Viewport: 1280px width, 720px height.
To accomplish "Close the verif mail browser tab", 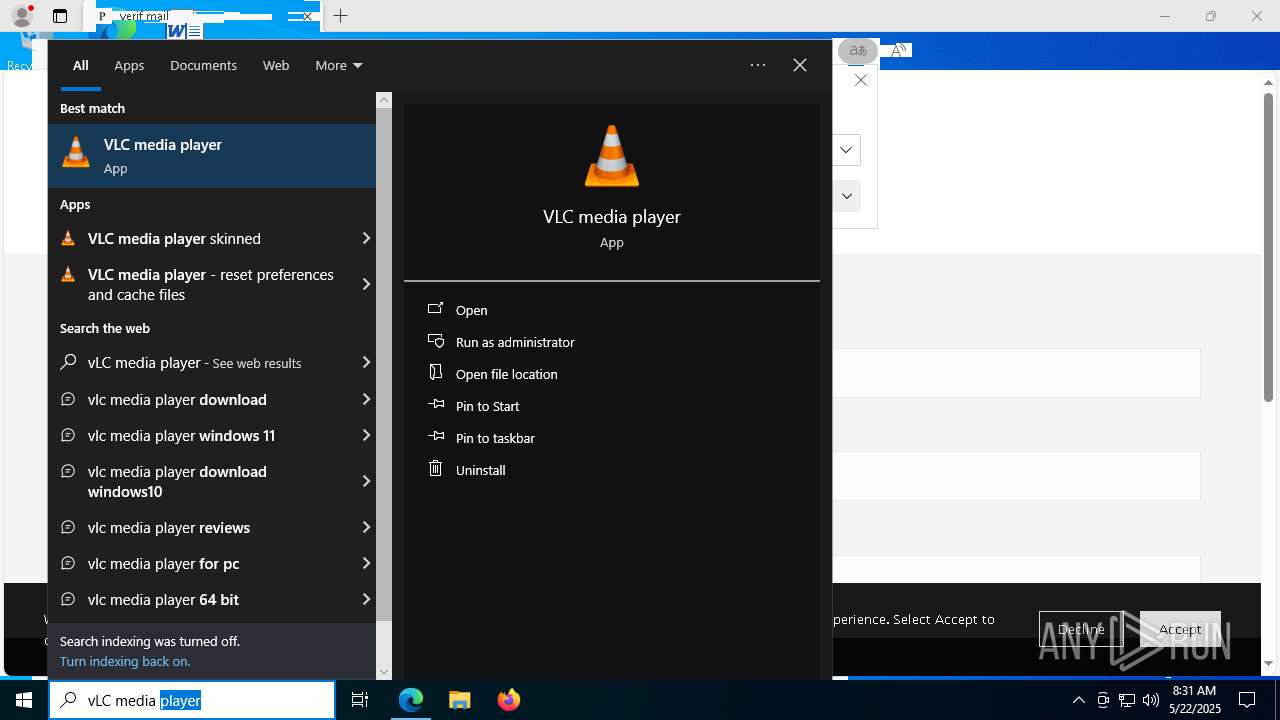I will pos(307,16).
